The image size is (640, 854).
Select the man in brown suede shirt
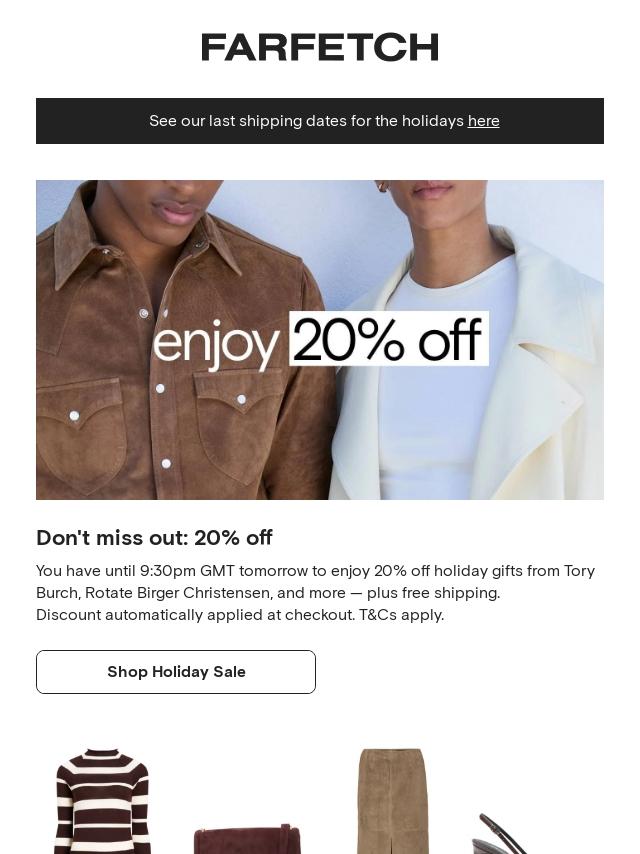(x=182, y=340)
